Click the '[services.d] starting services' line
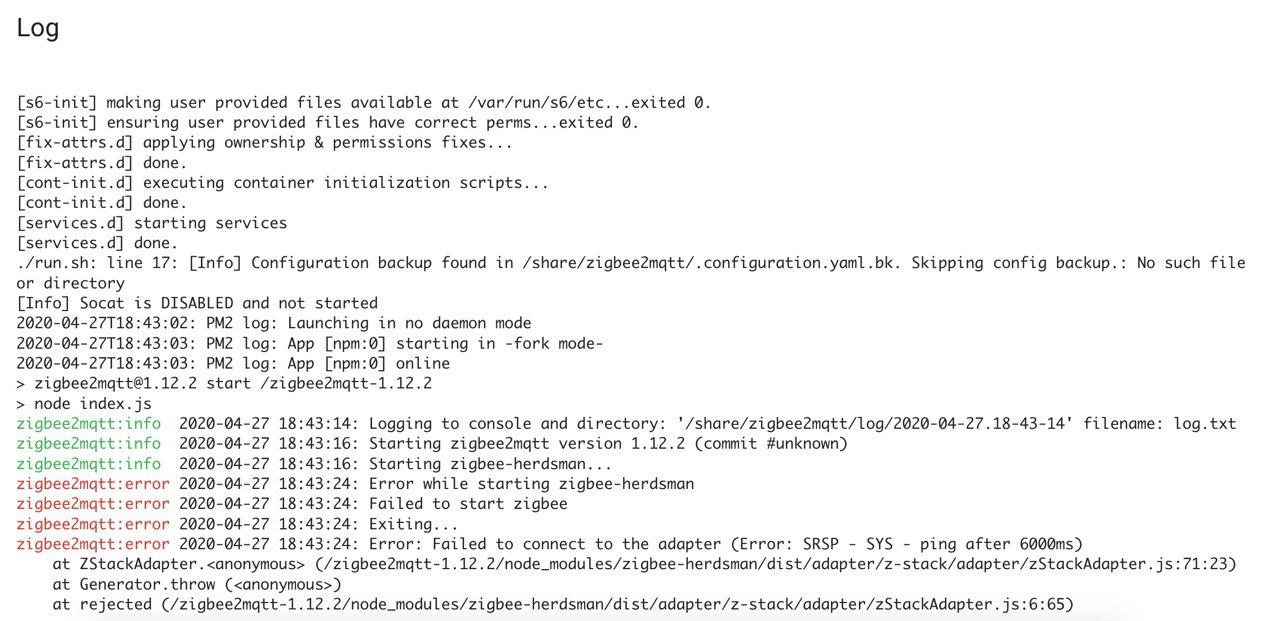Image resolution: width=1280 pixels, height=621 pixels. [152, 223]
